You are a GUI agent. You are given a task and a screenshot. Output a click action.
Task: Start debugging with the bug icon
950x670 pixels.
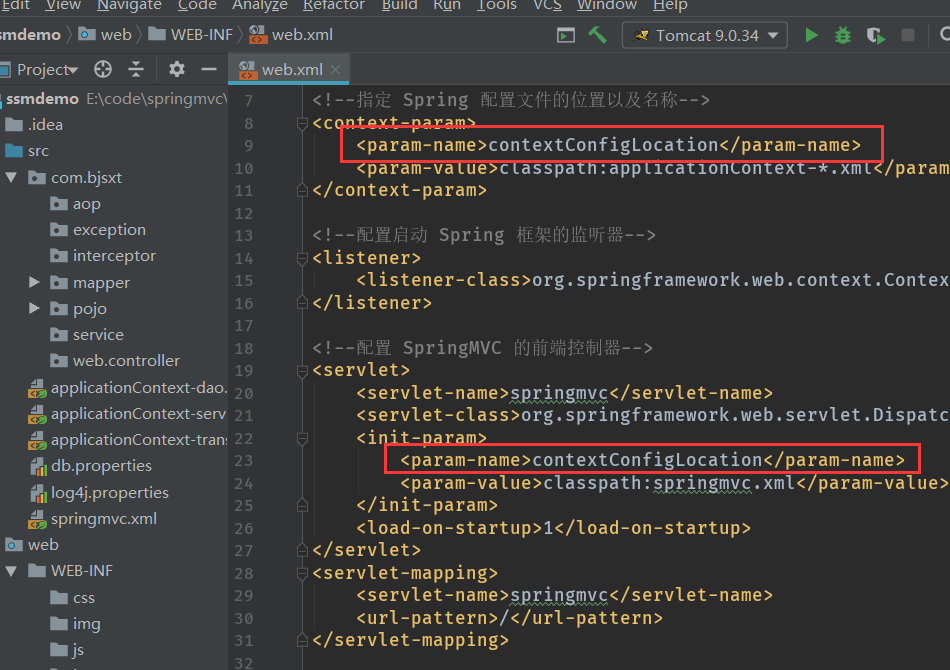843,35
